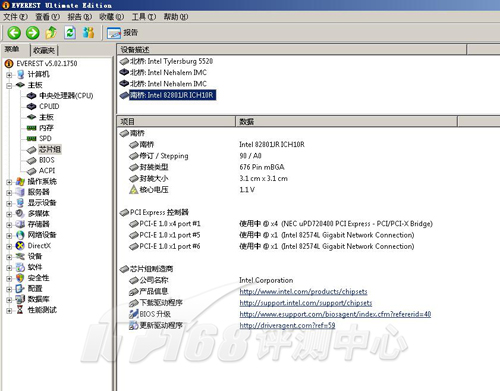Click the Refresh toolbar icon
500x391 pixels.
[x=70, y=33]
